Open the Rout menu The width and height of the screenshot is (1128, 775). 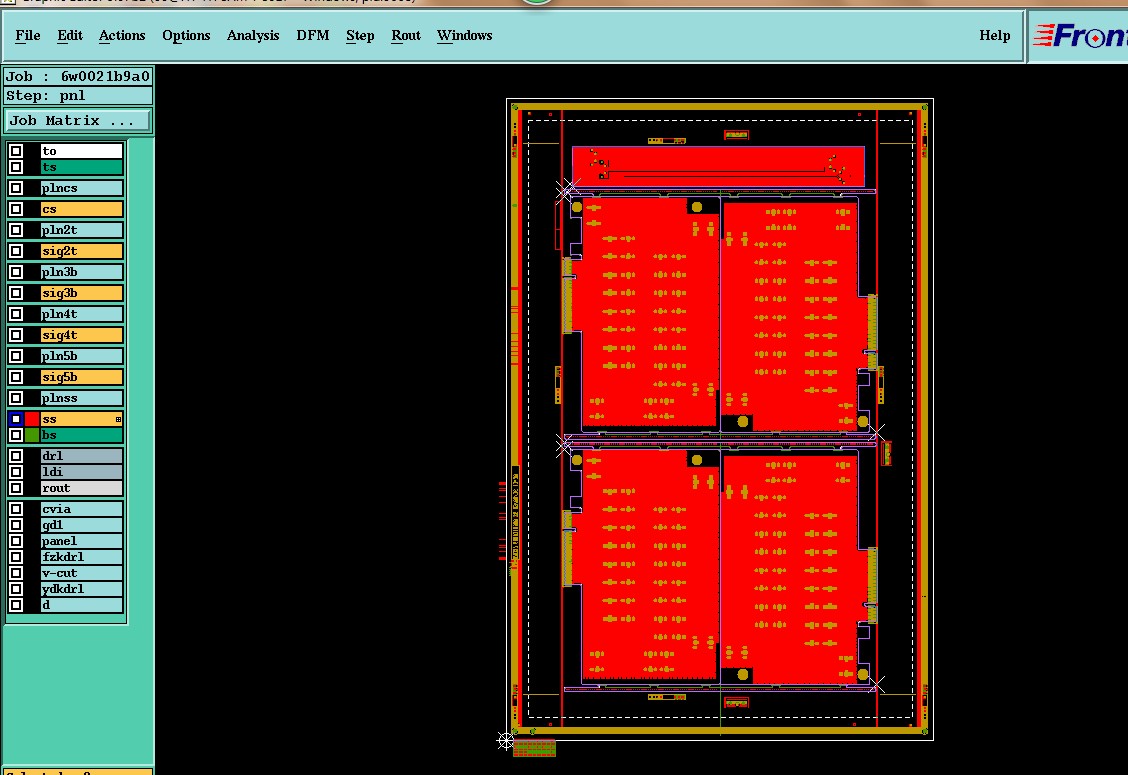(x=406, y=35)
